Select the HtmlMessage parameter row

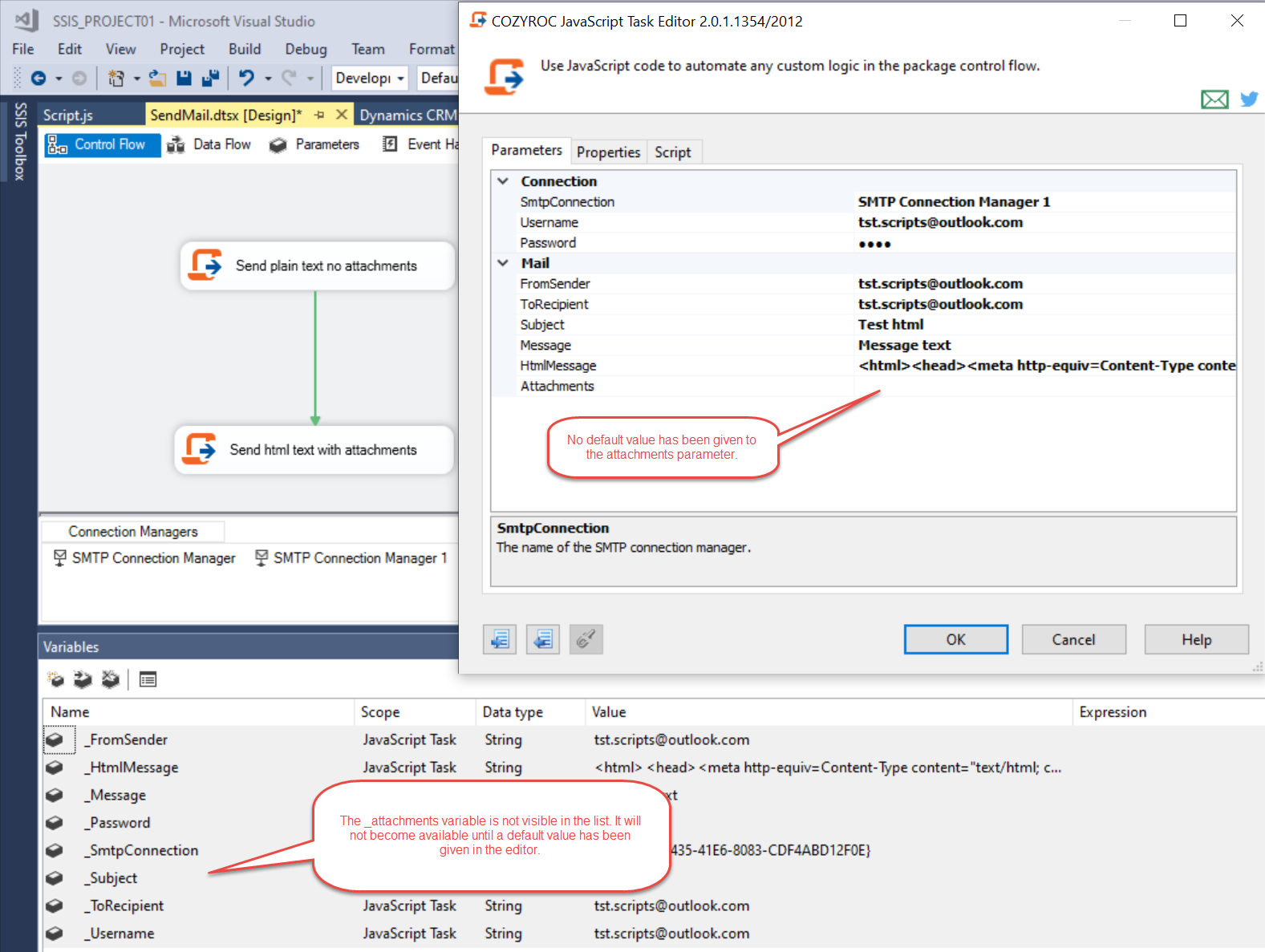864,366
